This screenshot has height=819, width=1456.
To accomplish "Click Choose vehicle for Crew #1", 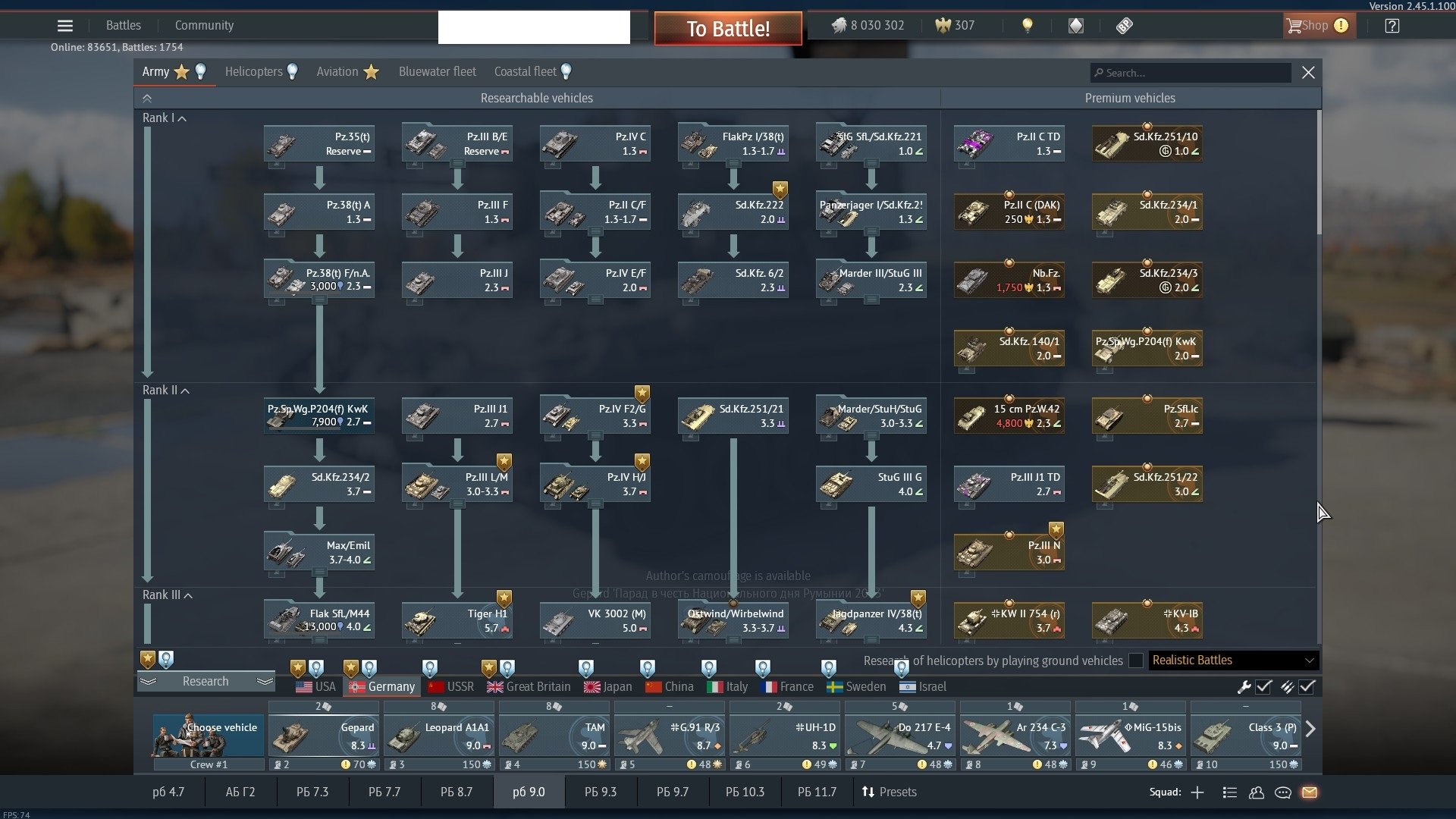I will click(209, 736).
